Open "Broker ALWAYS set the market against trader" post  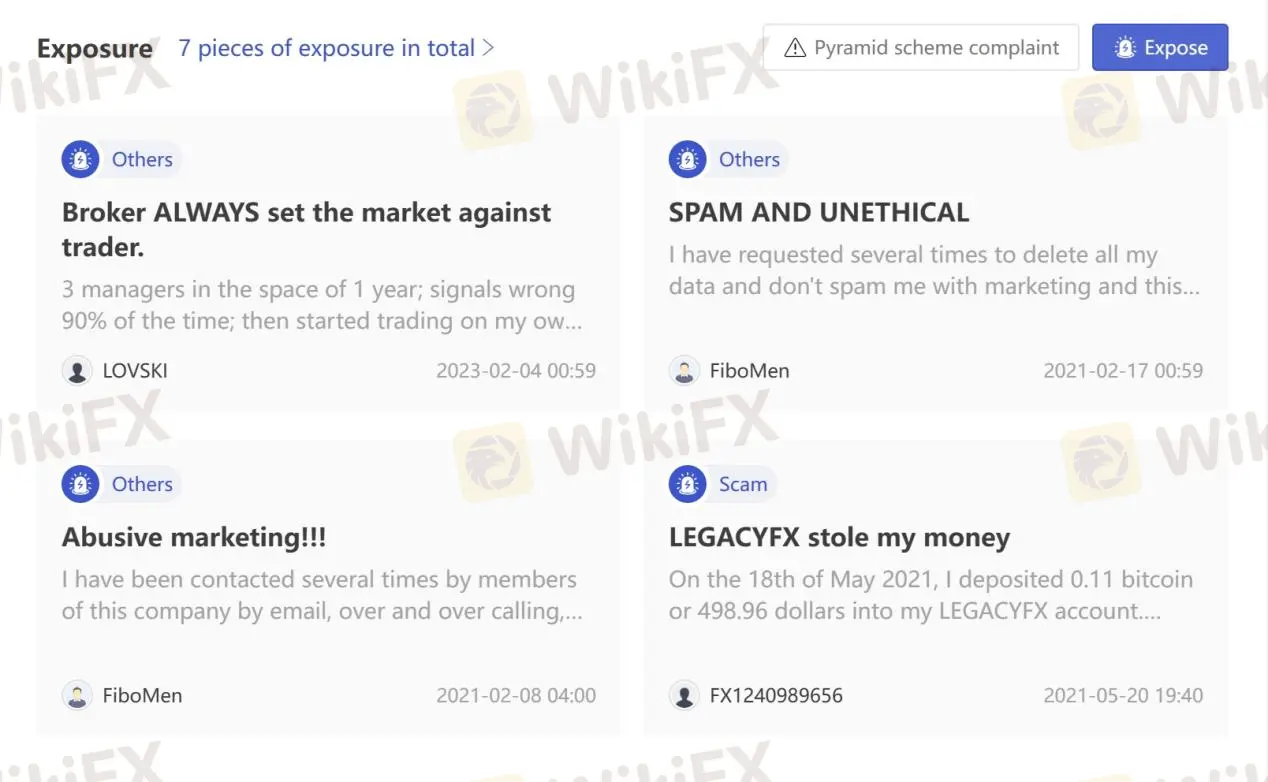(306, 228)
